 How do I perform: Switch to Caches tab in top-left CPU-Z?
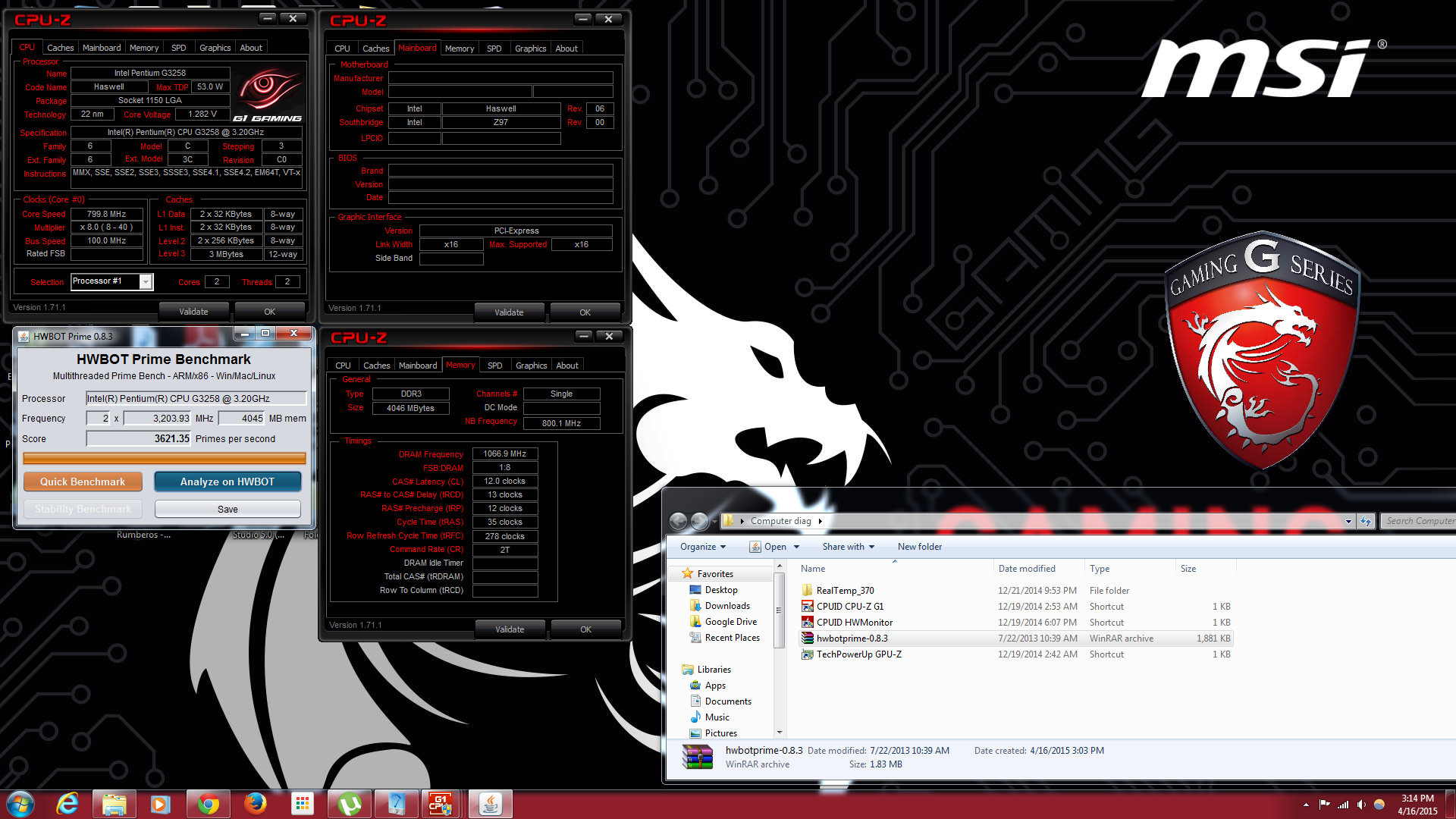click(60, 48)
